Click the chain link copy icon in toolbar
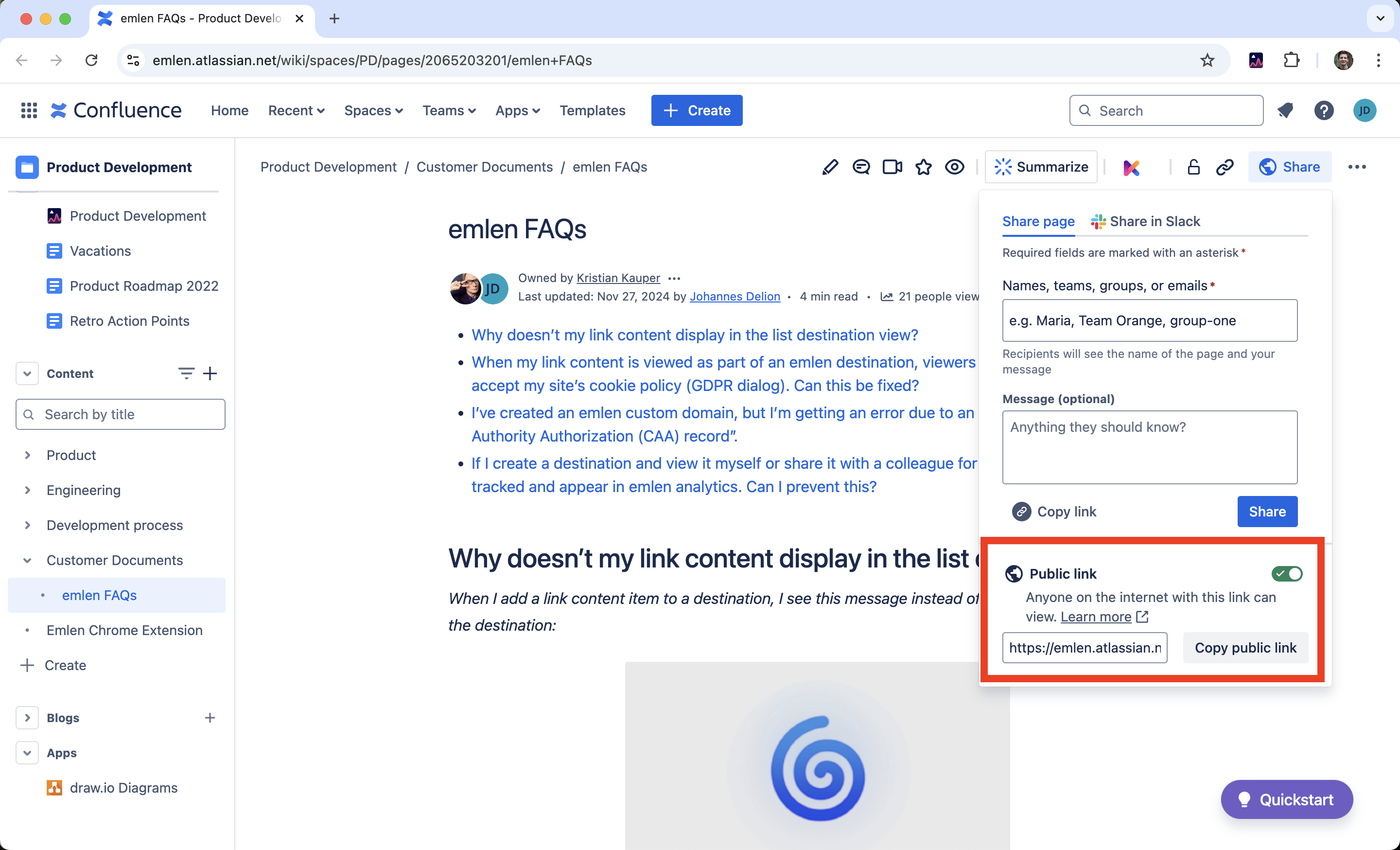 (x=1225, y=167)
